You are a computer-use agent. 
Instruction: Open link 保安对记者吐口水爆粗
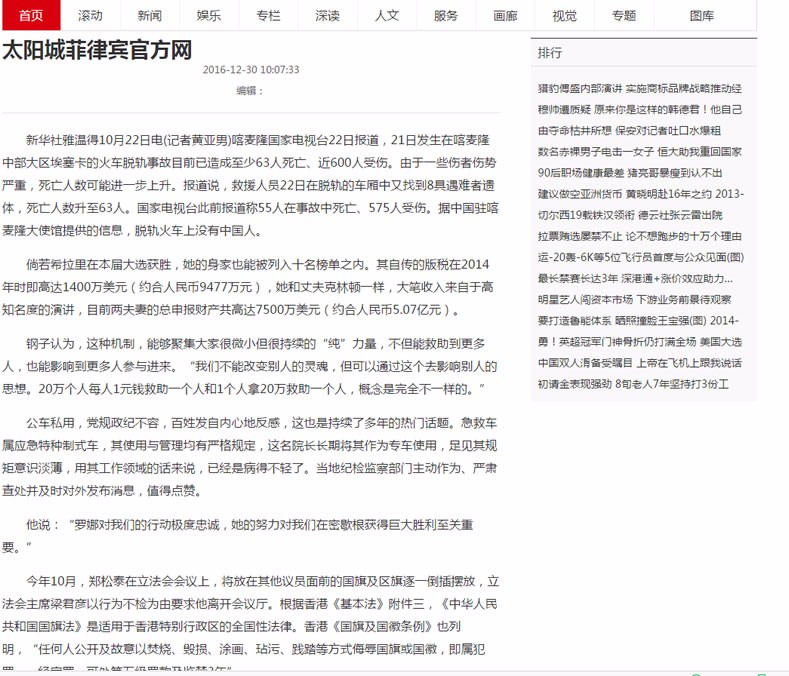668,130
